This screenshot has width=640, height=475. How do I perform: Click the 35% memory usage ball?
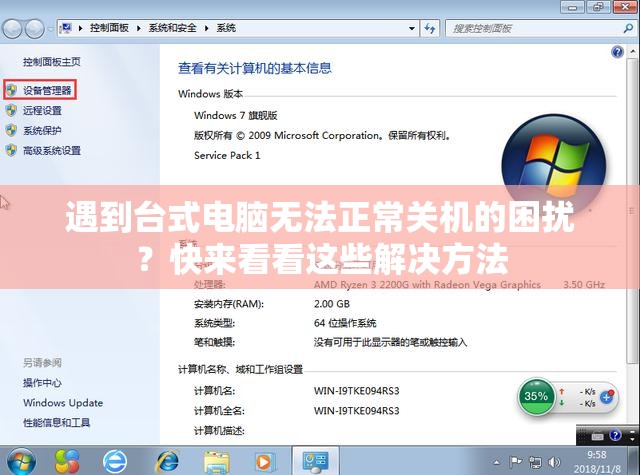tap(536, 396)
